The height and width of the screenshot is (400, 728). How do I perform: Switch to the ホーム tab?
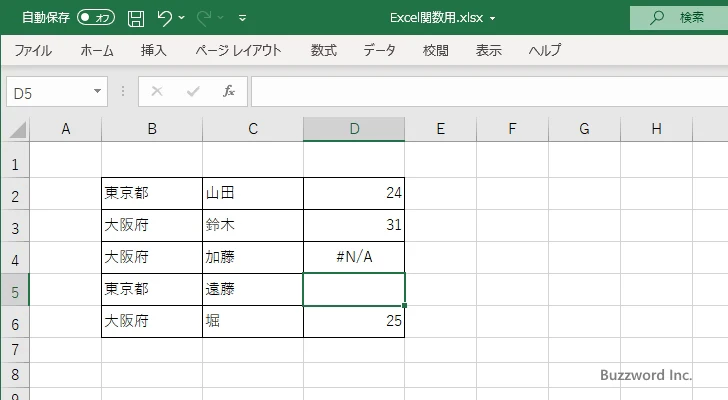coord(97,50)
